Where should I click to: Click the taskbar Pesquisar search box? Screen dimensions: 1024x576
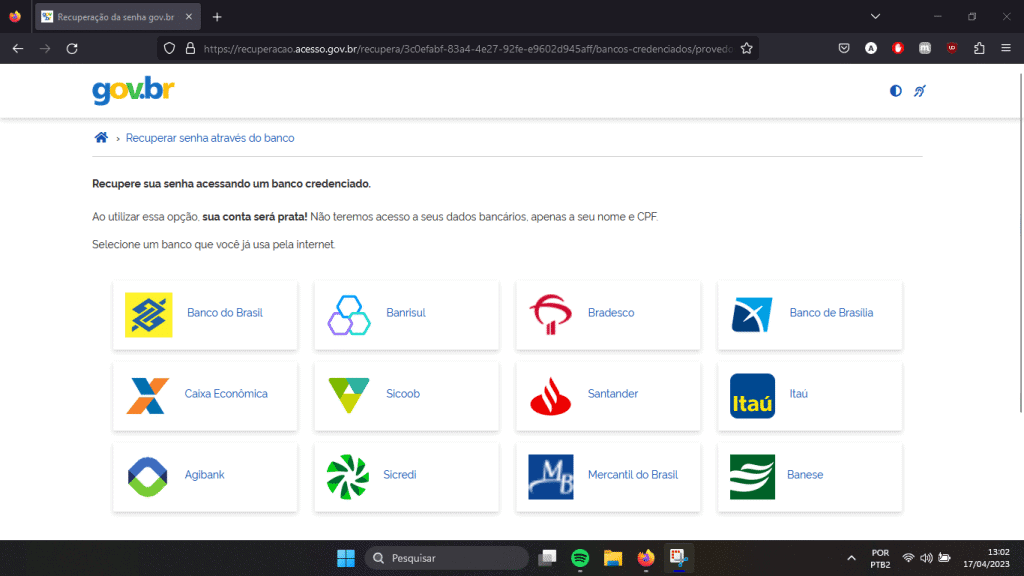(447, 558)
